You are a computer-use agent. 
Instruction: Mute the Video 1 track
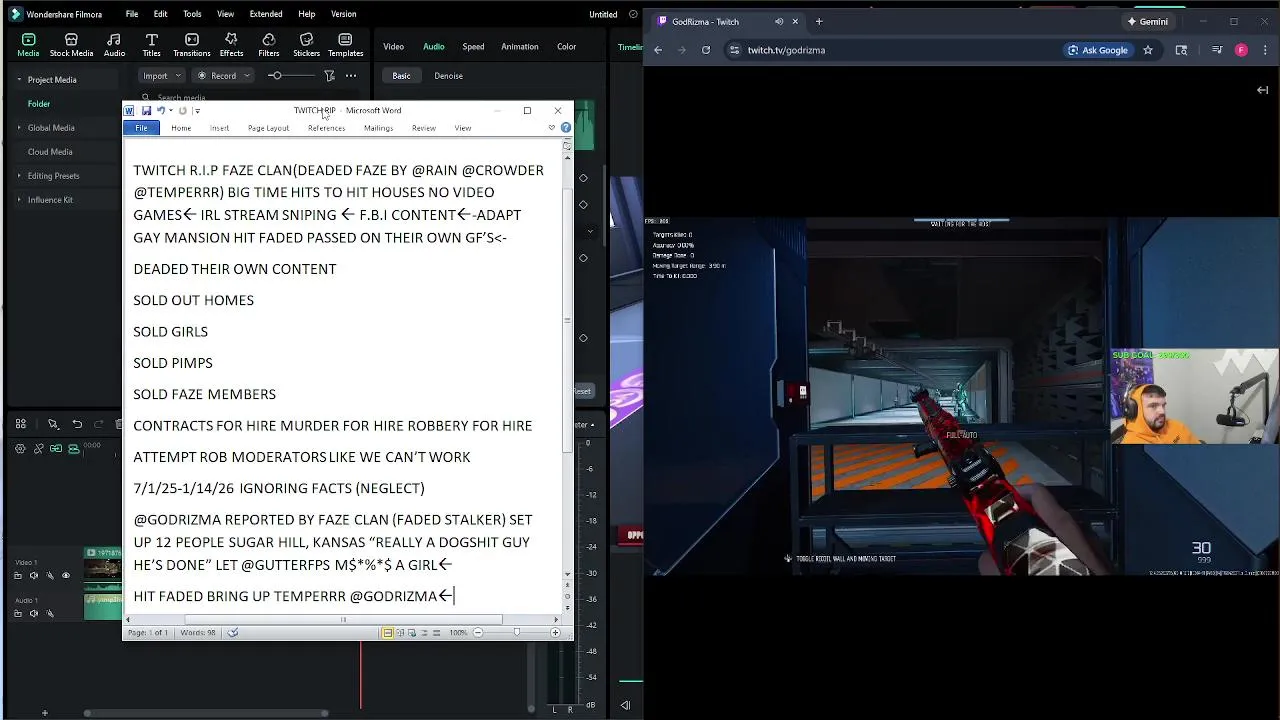point(34,575)
